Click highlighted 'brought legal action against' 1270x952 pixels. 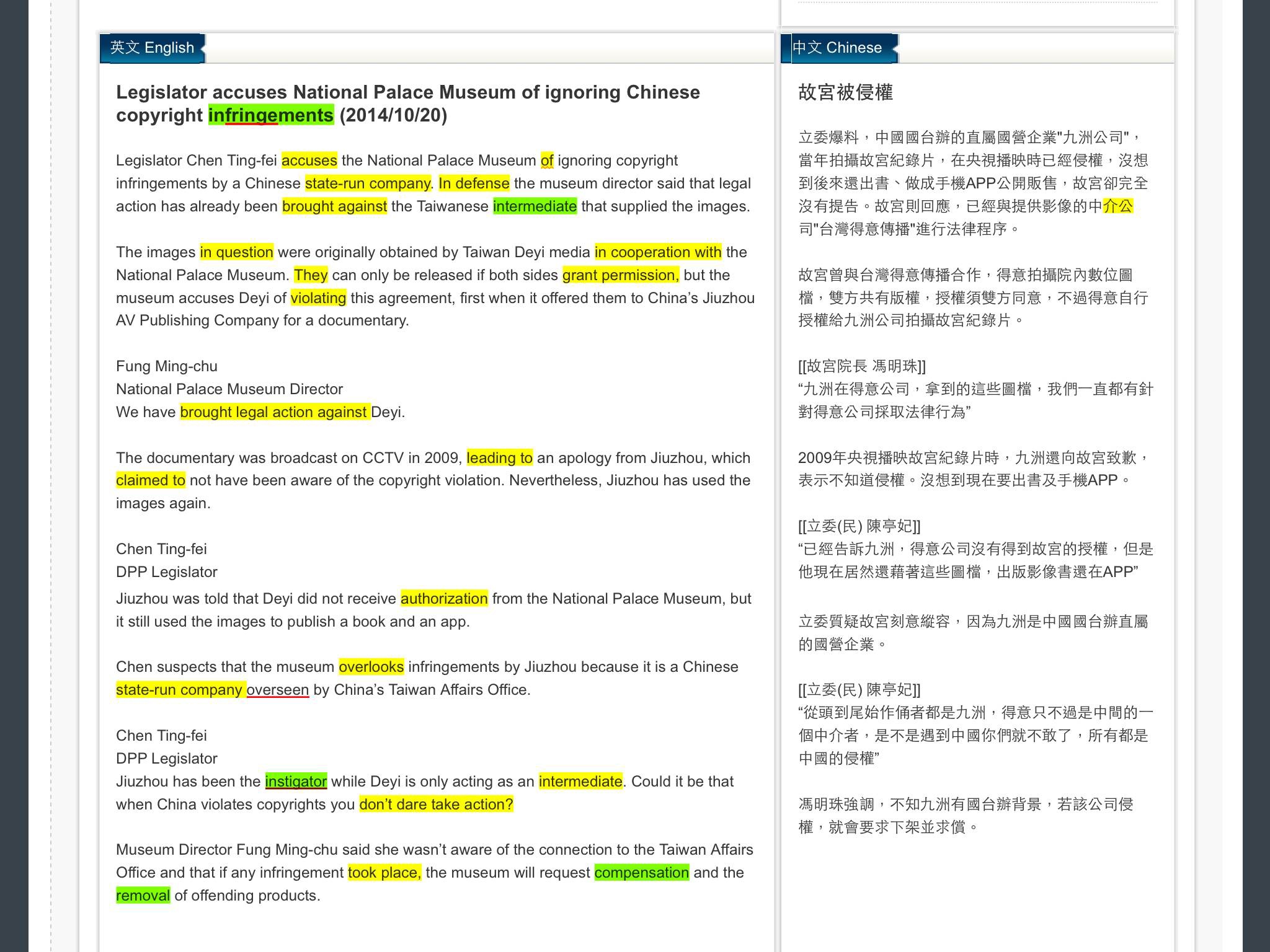tap(275, 412)
